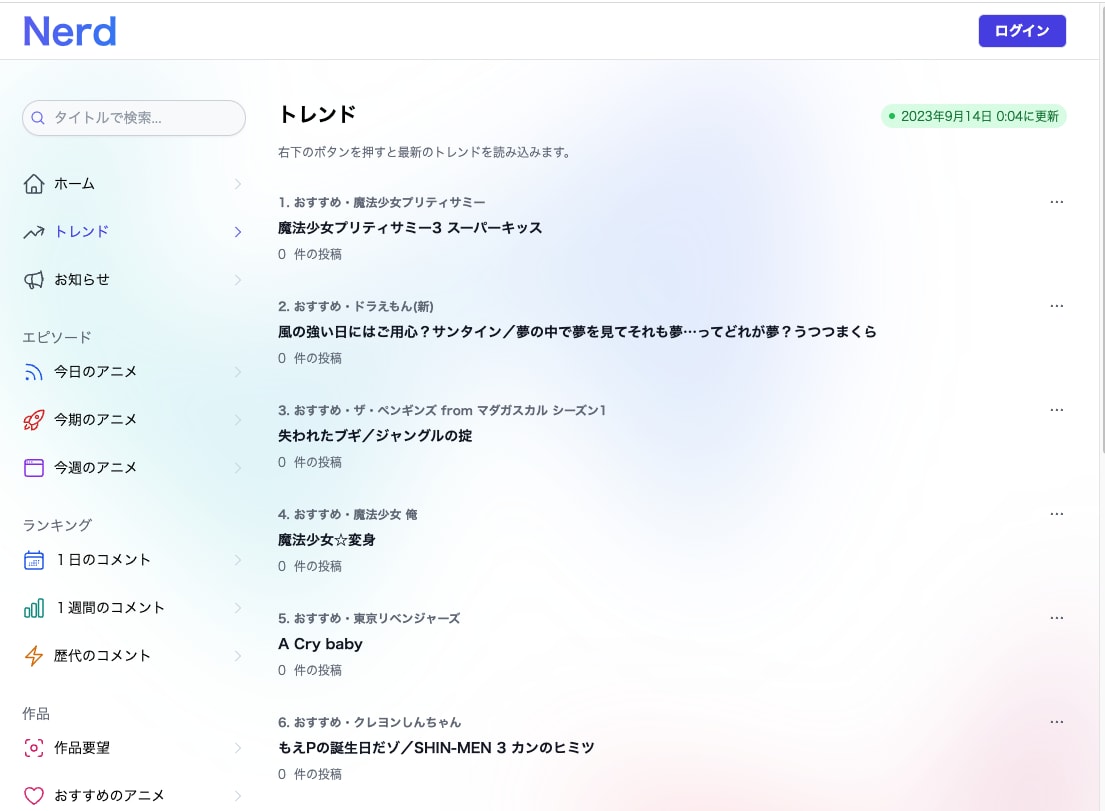Click chevron next to 1日のコメント

click(x=237, y=560)
